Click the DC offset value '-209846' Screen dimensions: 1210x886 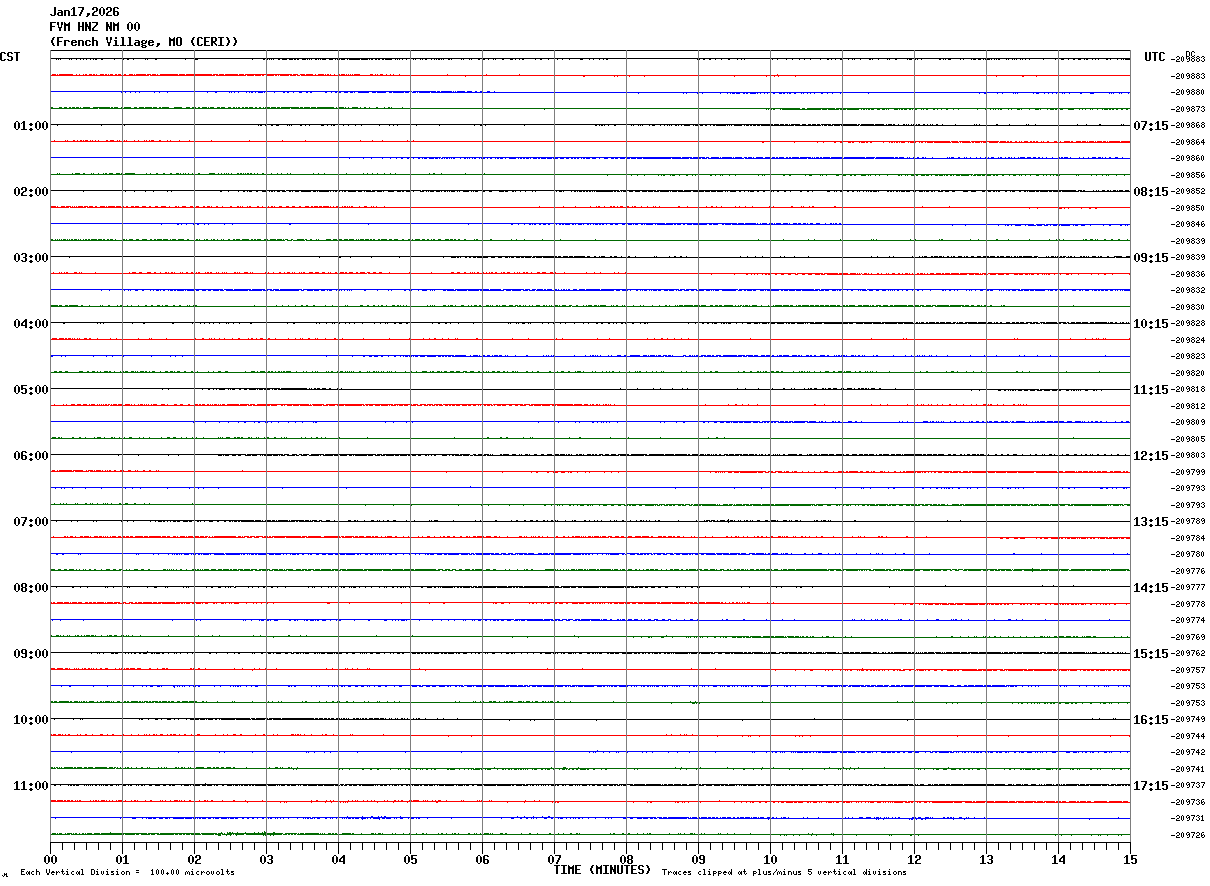1189,224
